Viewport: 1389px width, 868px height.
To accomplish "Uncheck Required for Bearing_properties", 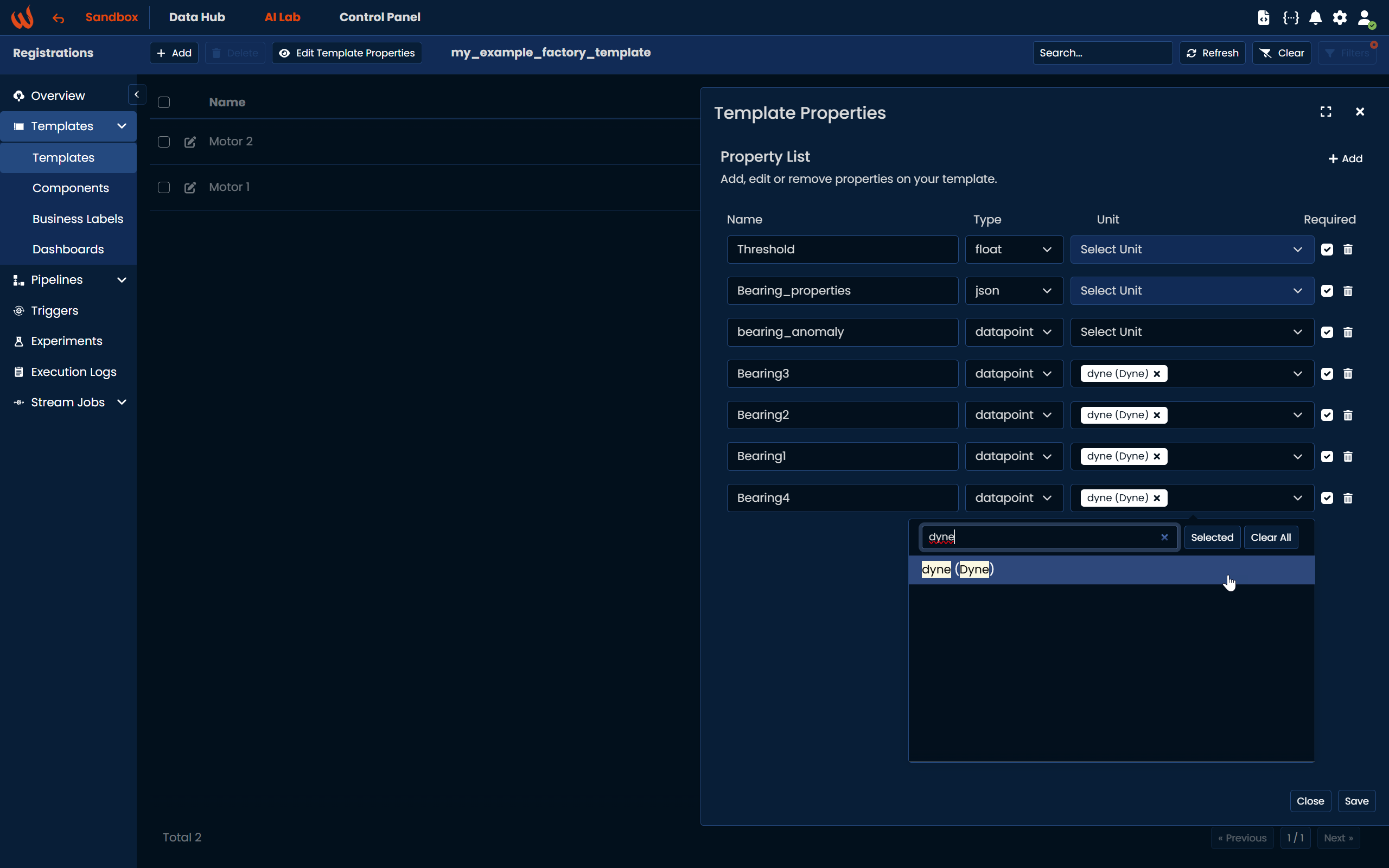I will point(1327,291).
